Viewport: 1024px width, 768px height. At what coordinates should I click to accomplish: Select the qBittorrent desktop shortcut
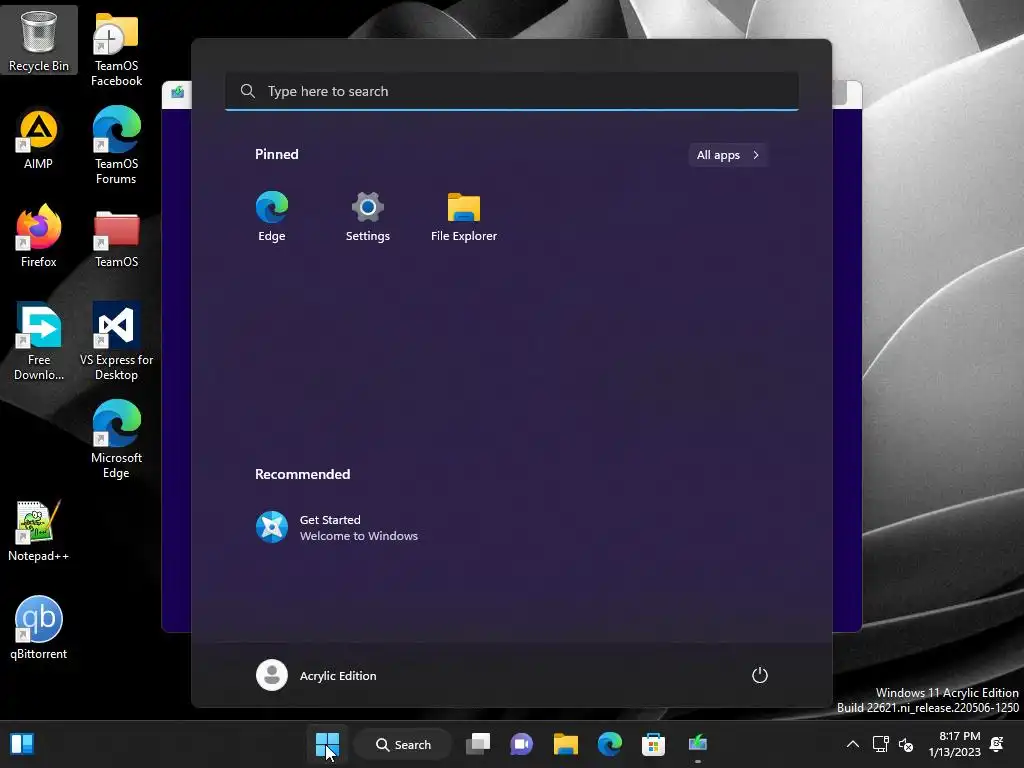[39, 628]
